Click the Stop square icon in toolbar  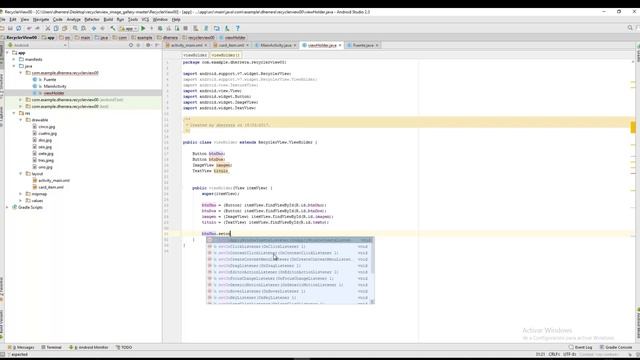coord(185,28)
